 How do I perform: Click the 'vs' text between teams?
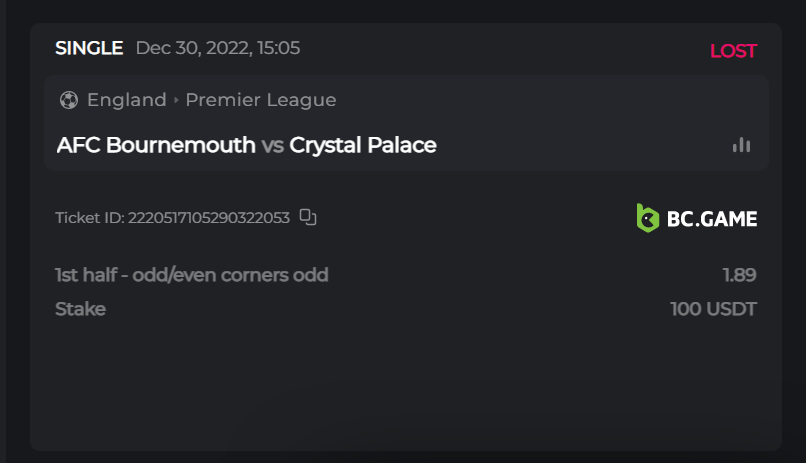pyautogui.click(x=272, y=145)
